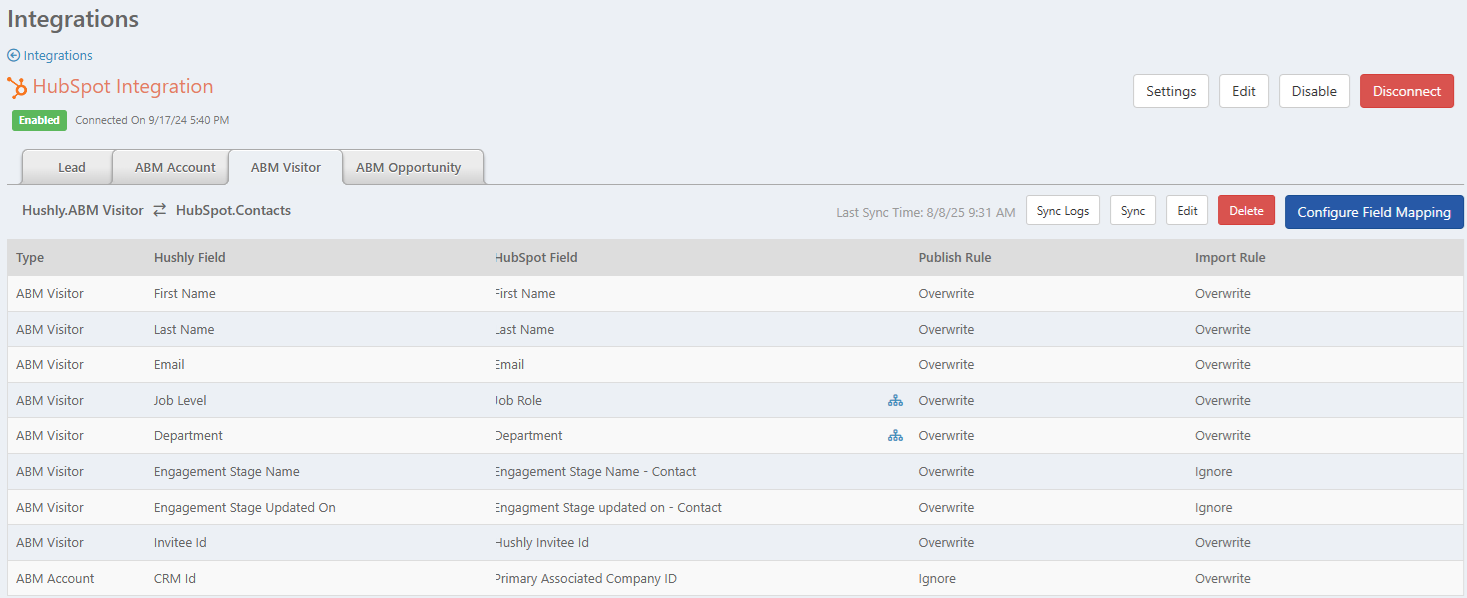Image resolution: width=1467 pixels, height=598 pixels.
Task: Click the 'Hushly.ABM Visitor' label
Action: (83, 211)
